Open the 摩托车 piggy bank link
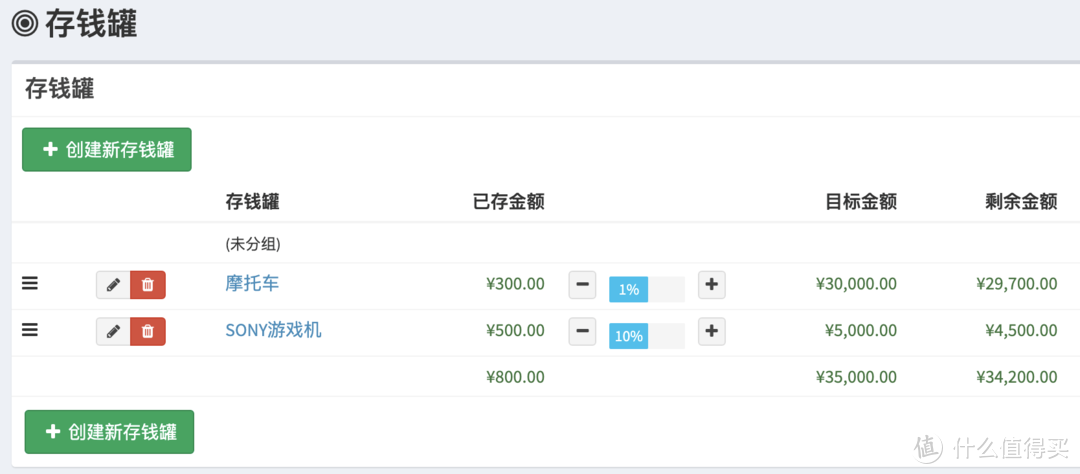 point(252,284)
